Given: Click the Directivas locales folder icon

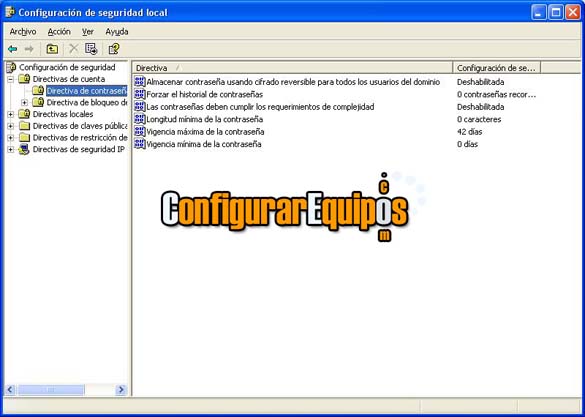Looking at the screenshot, I should (24, 114).
